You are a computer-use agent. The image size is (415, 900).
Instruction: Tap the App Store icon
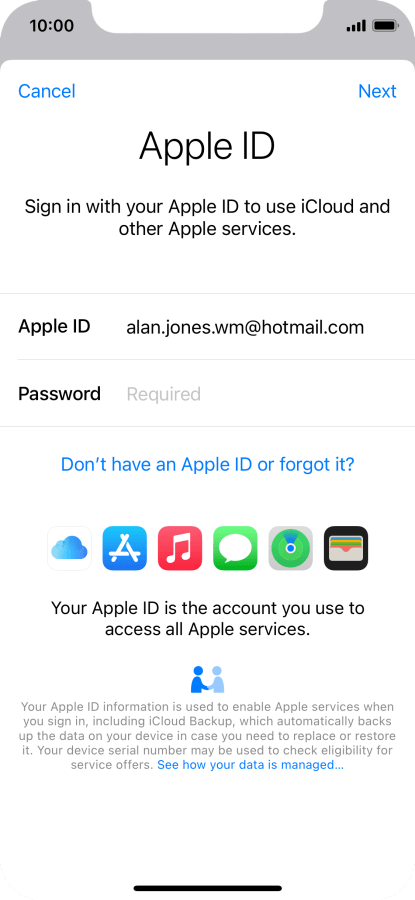125,548
